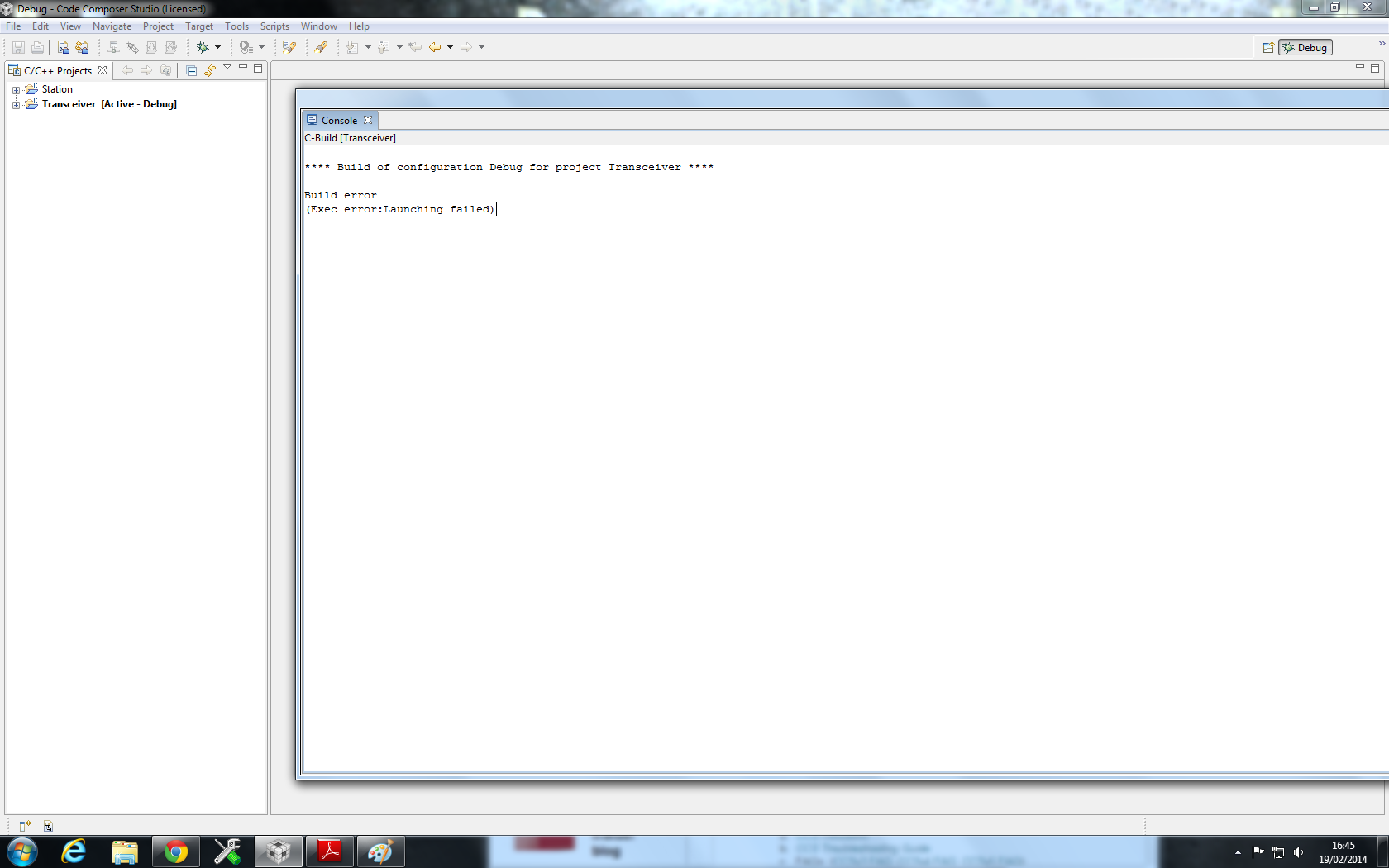
Task: Switch to Adobe Reader in the taskbar
Action: coord(330,851)
